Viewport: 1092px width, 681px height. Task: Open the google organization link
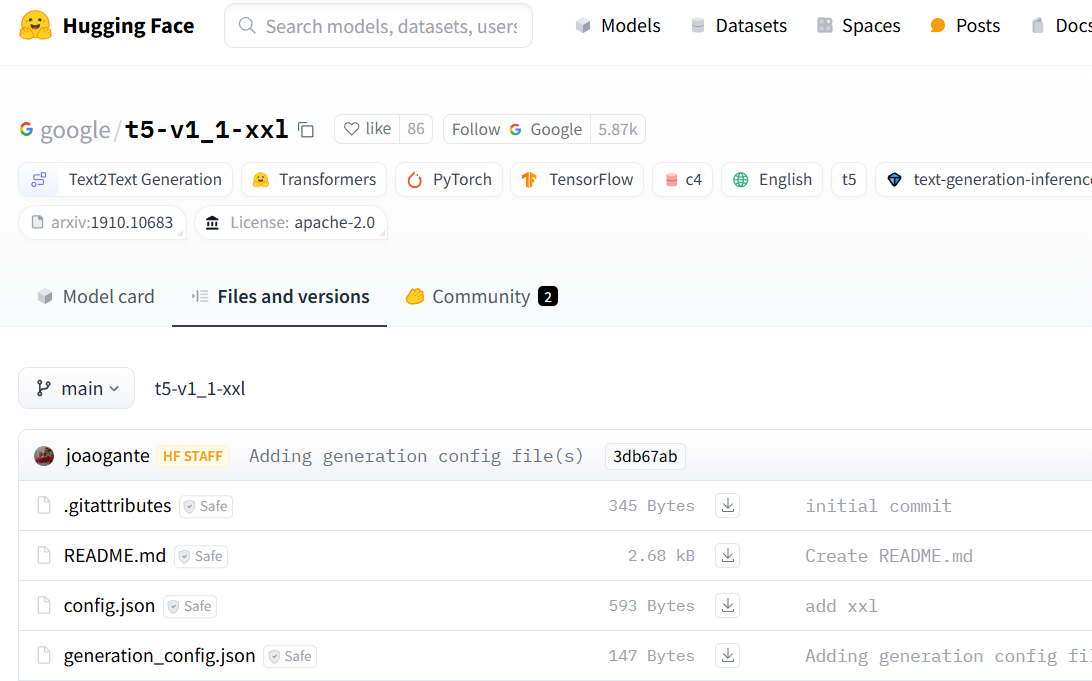[x=75, y=130]
